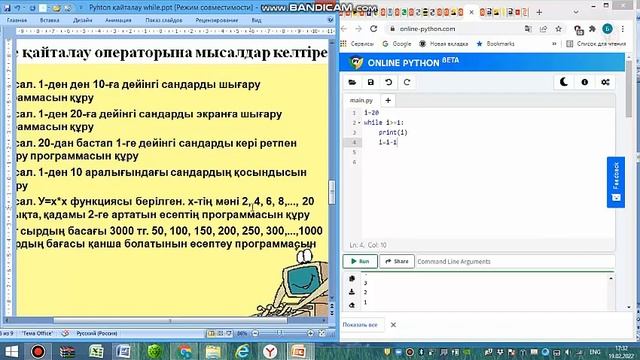The image size is (640, 360).
Task: Open the Chrome three-dot menu
Action: click(623, 29)
